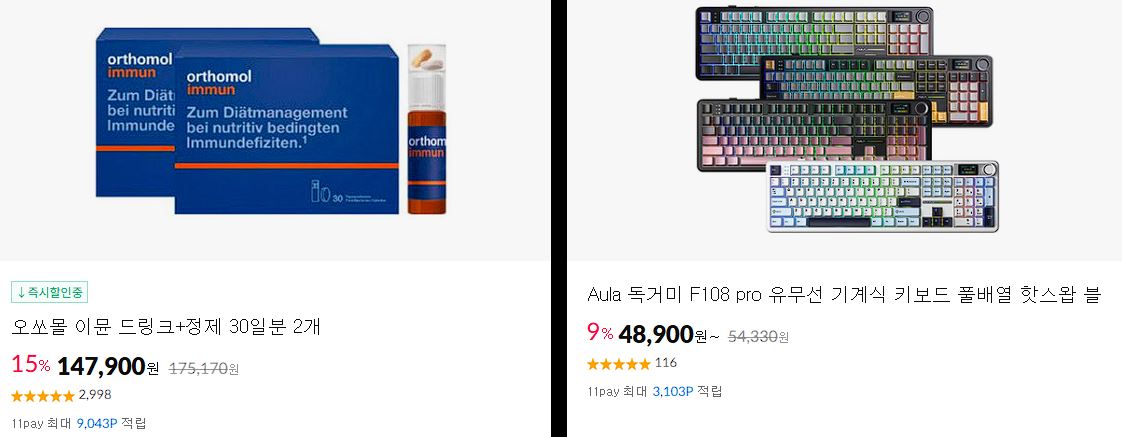Click the 즉시할인중 instant discount badge
The image size is (1122, 437).
click(x=49, y=292)
